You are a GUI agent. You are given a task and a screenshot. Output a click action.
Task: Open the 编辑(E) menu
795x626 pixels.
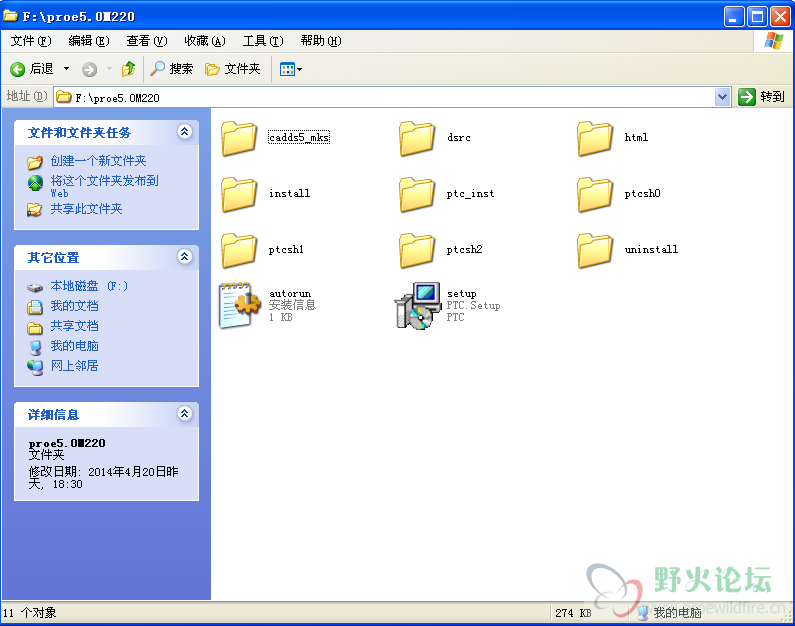89,41
